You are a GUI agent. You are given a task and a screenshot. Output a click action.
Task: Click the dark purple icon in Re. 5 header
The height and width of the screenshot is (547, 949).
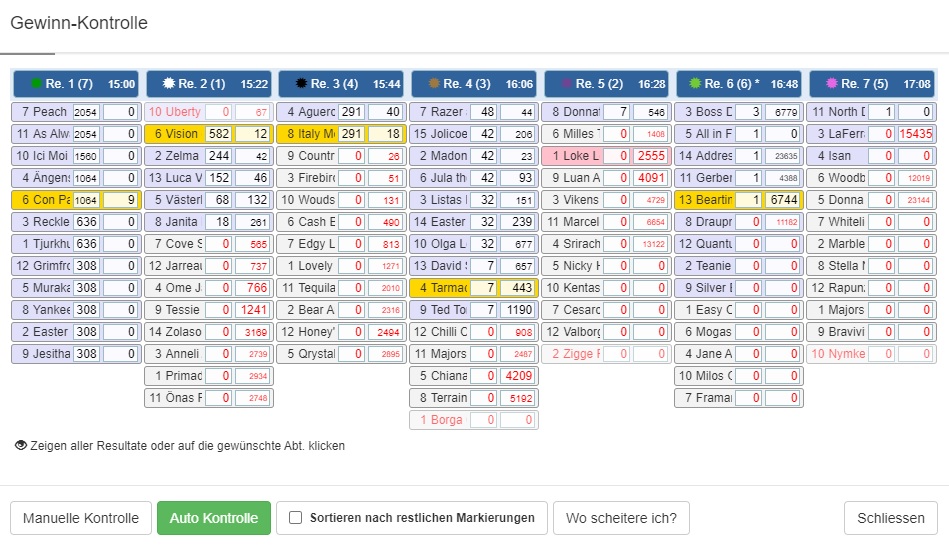(566, 84)
